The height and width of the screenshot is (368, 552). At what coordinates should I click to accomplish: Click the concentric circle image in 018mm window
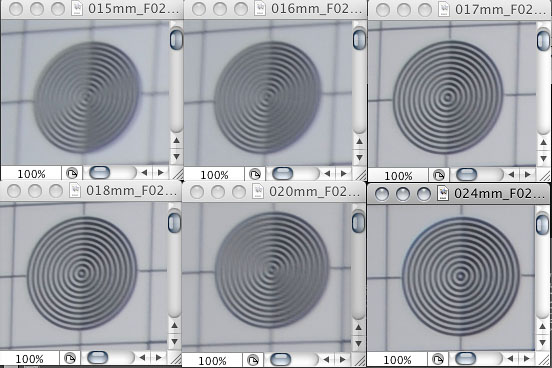[x=82, y=273]
